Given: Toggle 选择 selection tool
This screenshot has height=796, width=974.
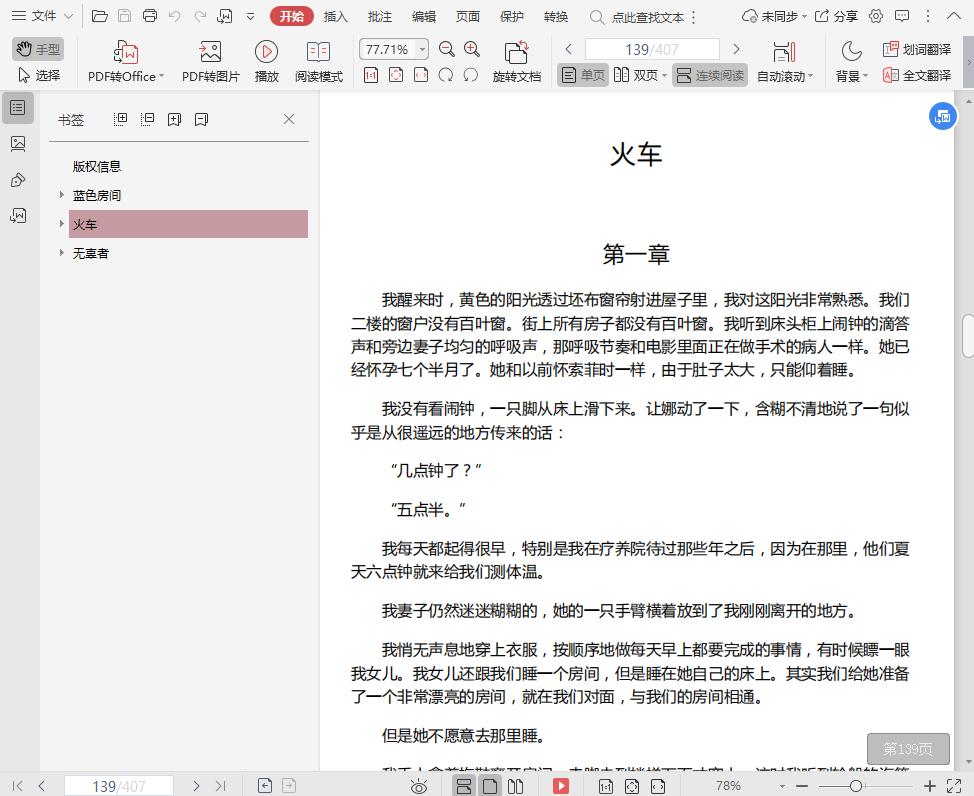Looking at the screenshot, I should [x=38, y=75].
